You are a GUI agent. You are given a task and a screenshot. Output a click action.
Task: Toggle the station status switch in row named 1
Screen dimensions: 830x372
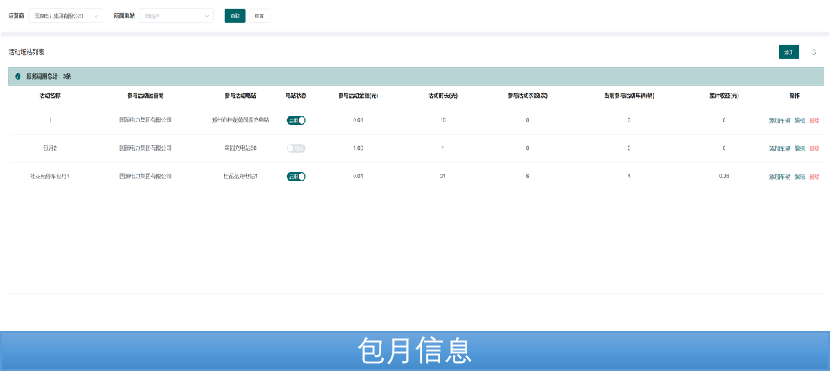click(296, 120)
